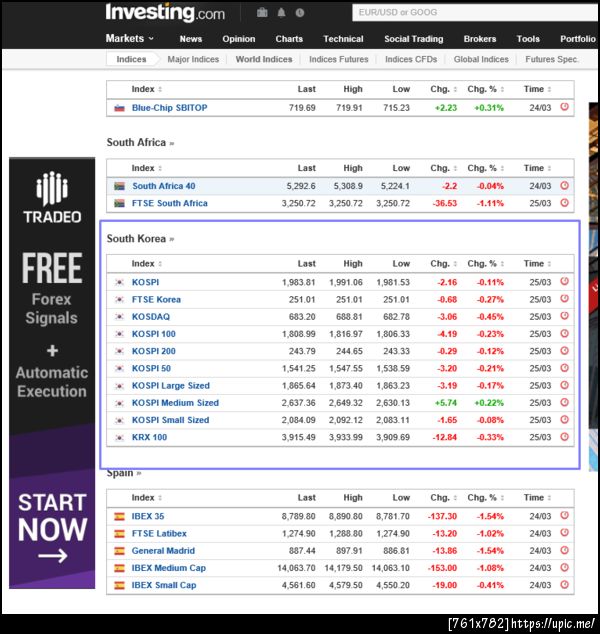The width and height of the screenshot is (600, 634).
Task: Sort South Korea table by Chg. %
Action: pos(484,264)
